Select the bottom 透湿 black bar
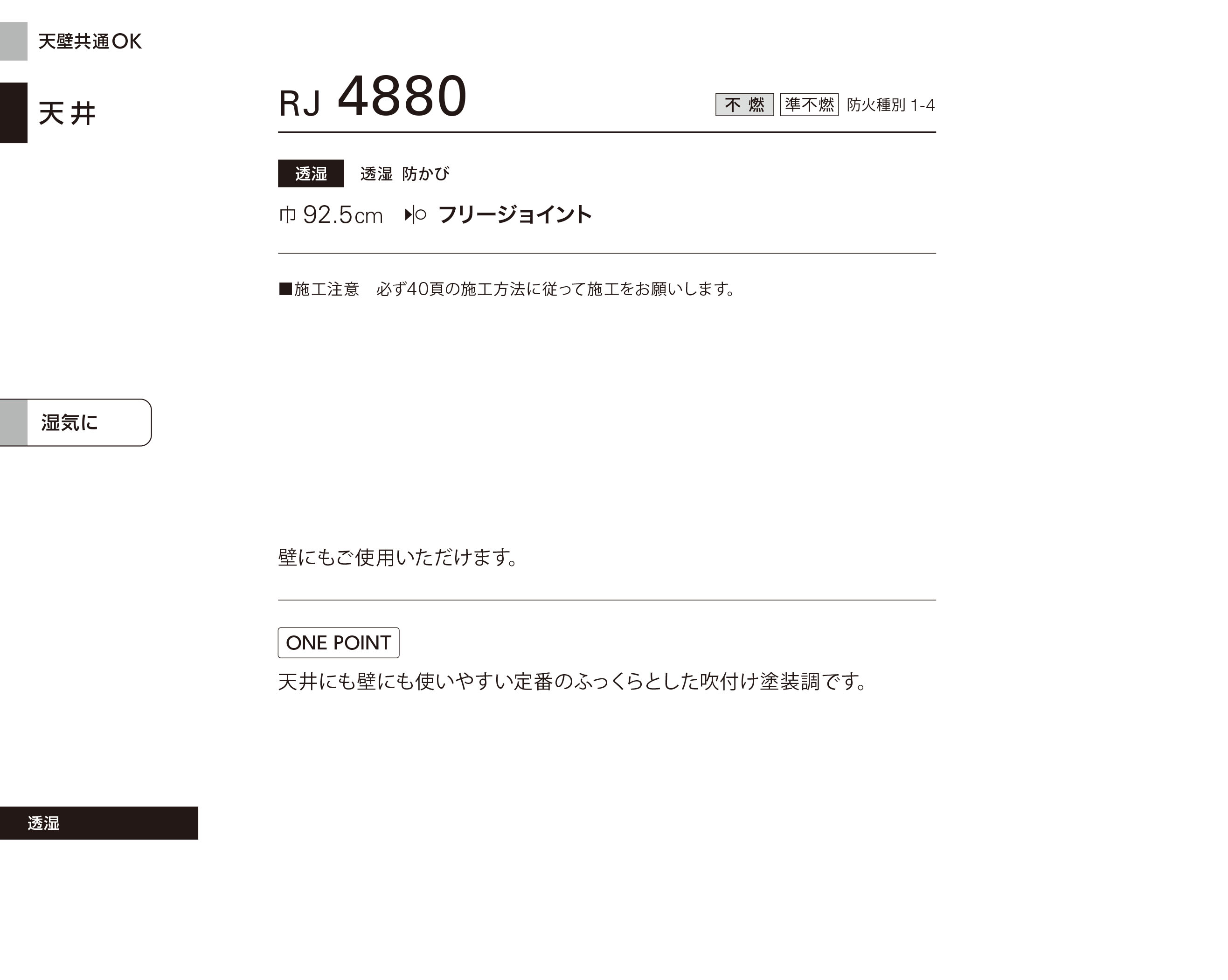Image resolution: width=1228 pixels, height=980 pixels. [x=99, y=823]
